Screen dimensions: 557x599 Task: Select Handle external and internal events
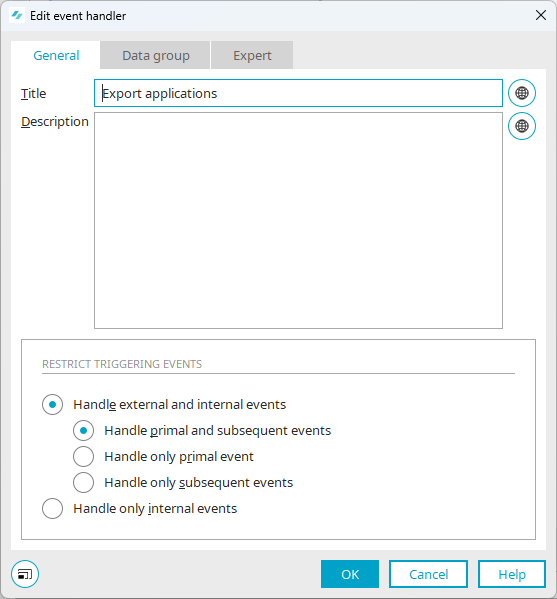52,404
